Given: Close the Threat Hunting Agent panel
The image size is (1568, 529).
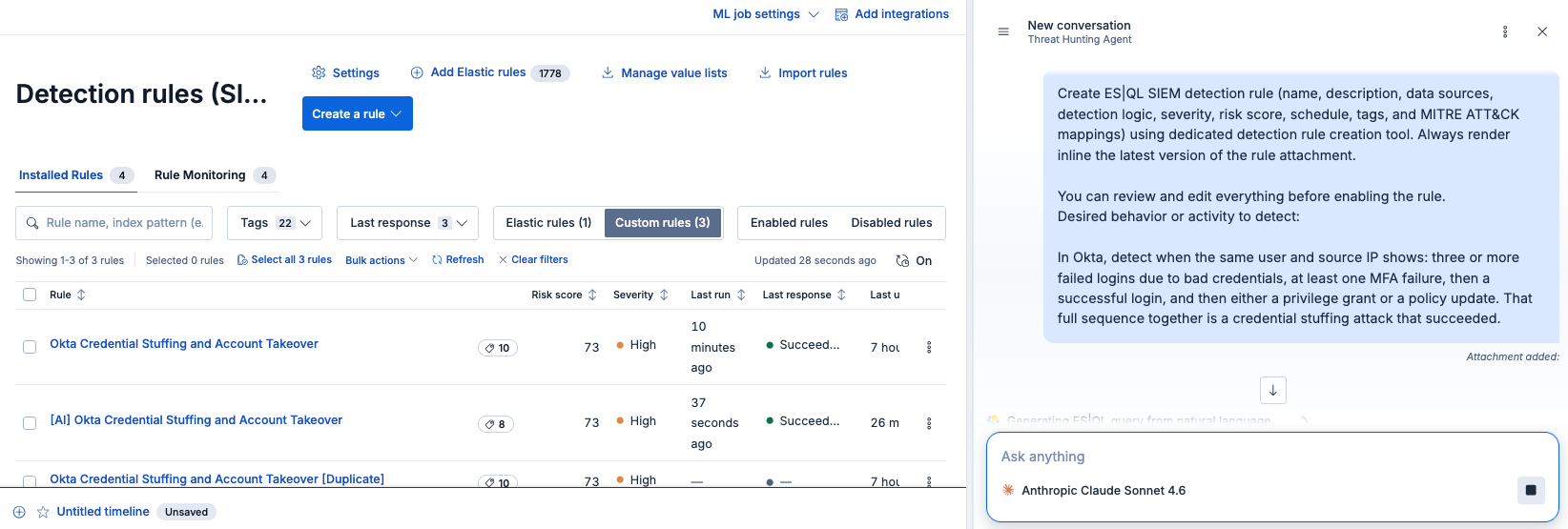Looking at the screenshot, I should point(1542,31).
